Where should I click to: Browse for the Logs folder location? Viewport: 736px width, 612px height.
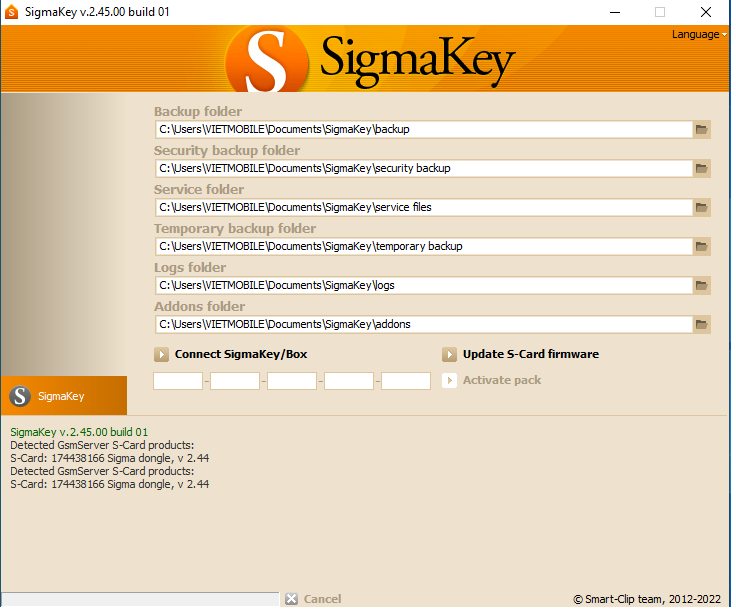tap(701, 285)
